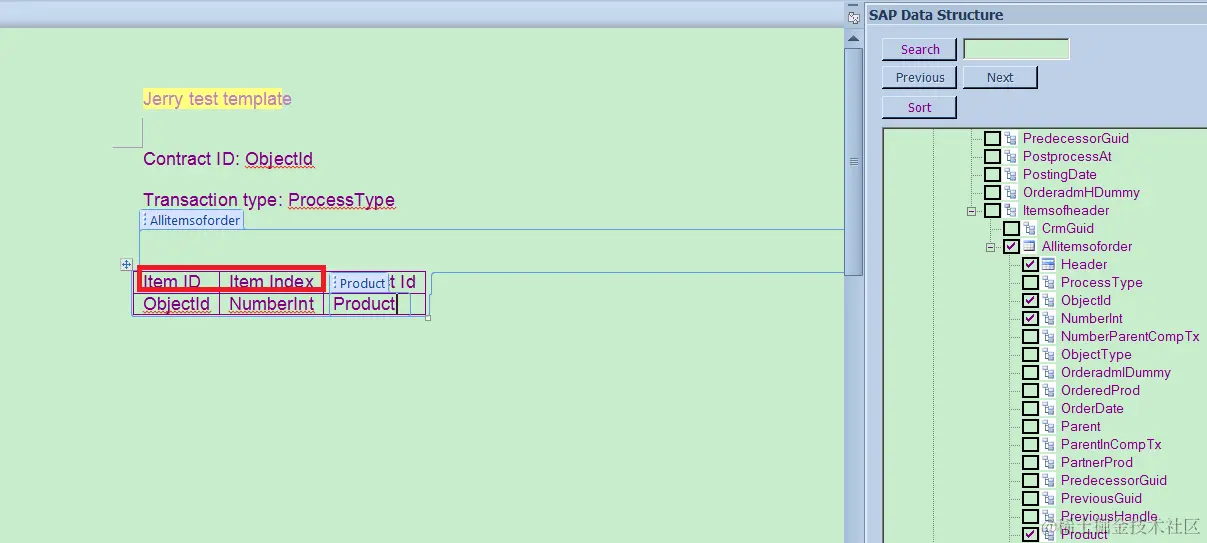Tick the PostingDate checkbox
The height and width of the screenshot is (543, 1207).
[992, 174]
